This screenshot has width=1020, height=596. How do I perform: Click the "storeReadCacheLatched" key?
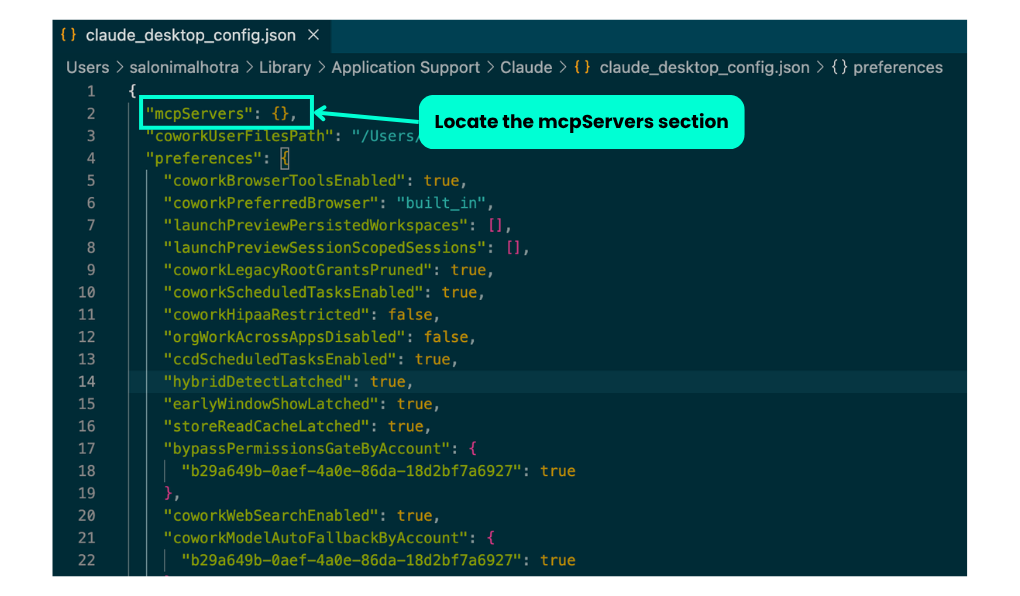click(267, 426)
